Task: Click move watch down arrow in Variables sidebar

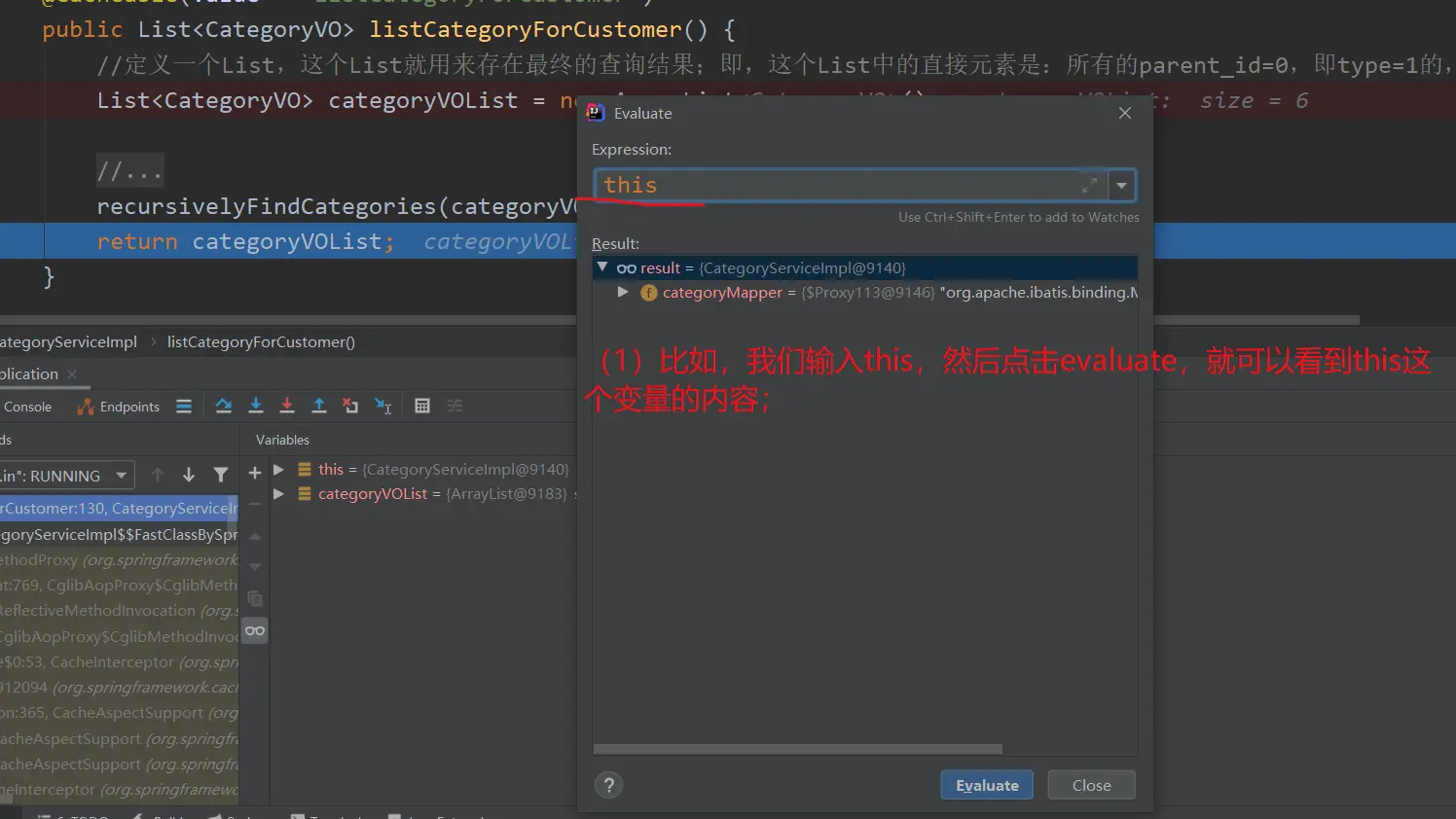Action: pyautogui.click(x=255, y=567)
